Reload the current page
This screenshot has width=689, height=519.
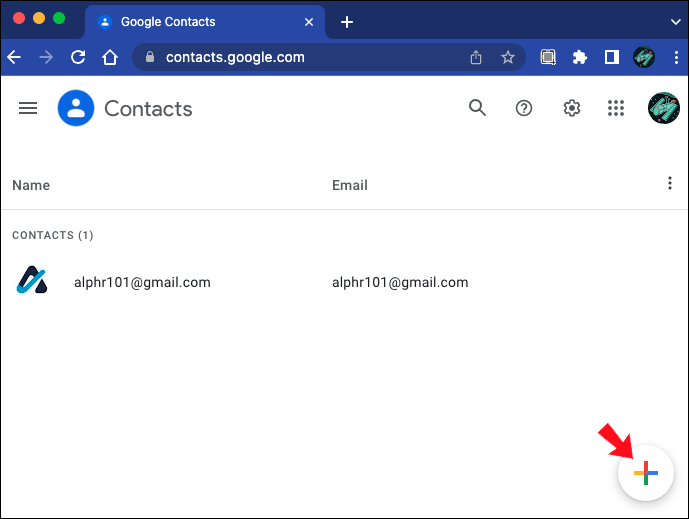coord(78,57)
